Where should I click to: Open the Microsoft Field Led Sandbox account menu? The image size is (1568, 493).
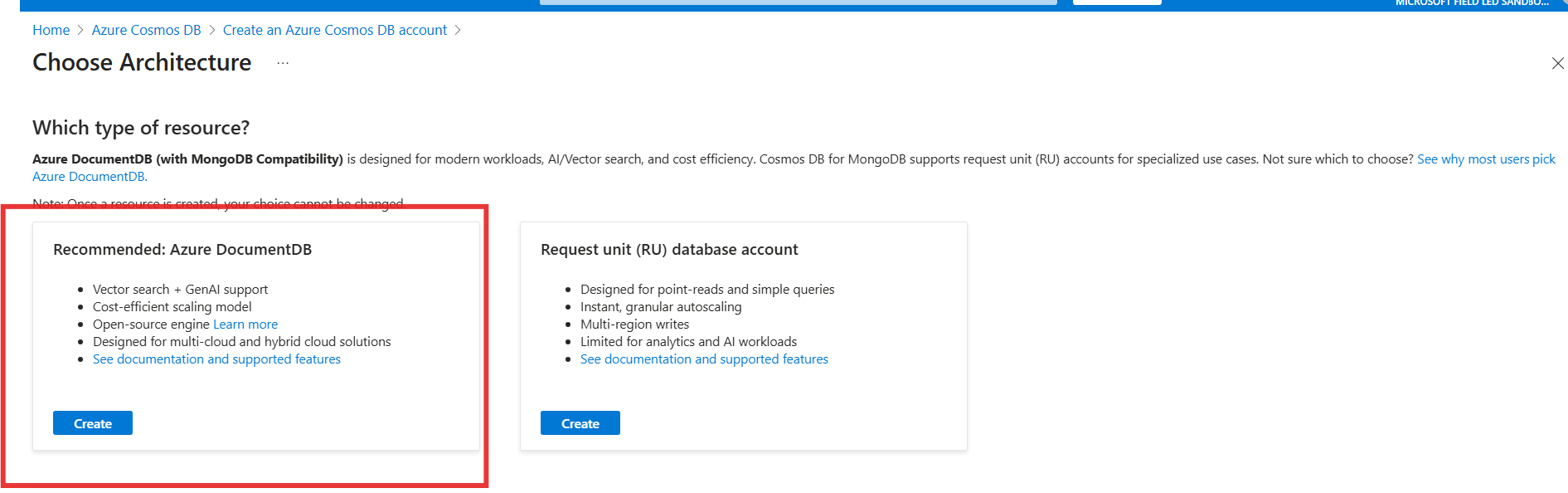[x=1471, y=3]
